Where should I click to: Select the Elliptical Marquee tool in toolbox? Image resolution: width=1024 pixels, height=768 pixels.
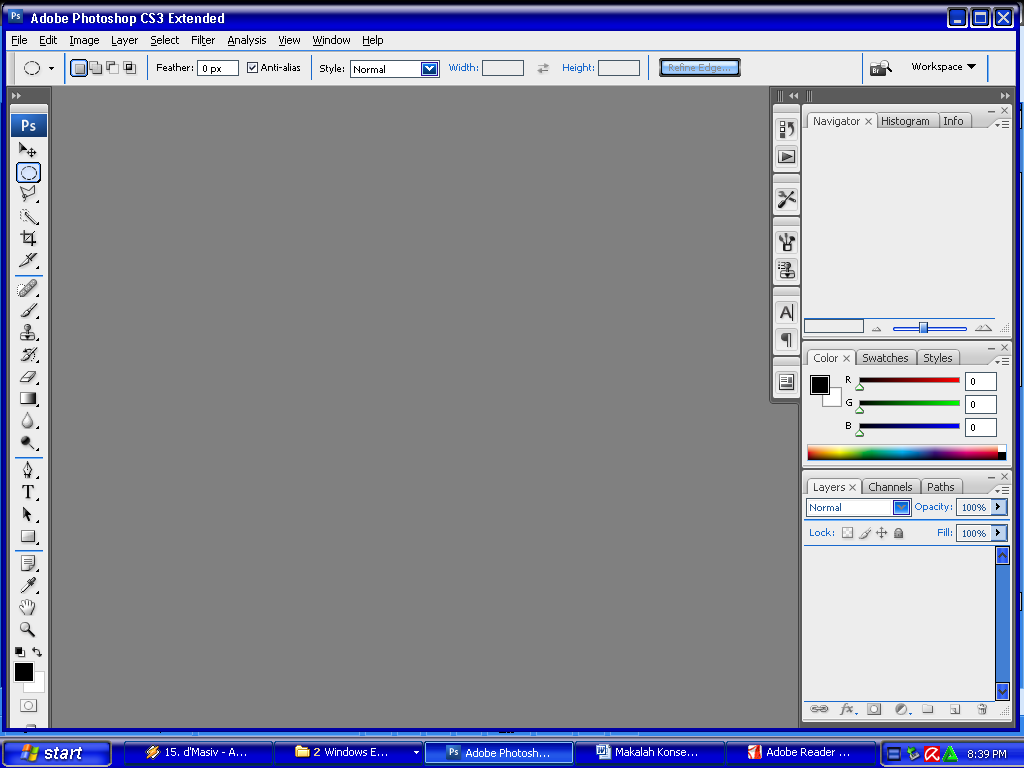pyautogui.click(x=28, y=172)
